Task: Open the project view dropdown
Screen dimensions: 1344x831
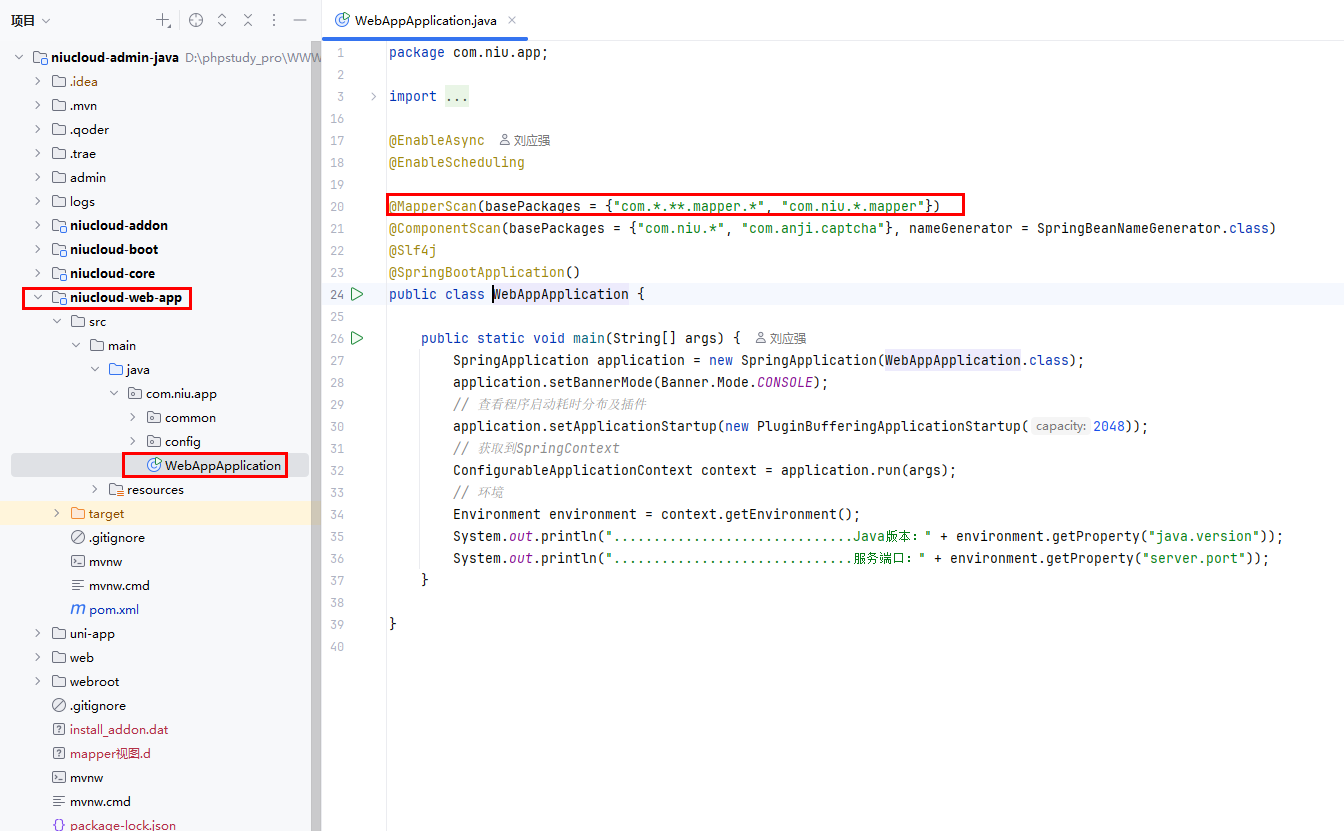Action: tap(31, 20)
